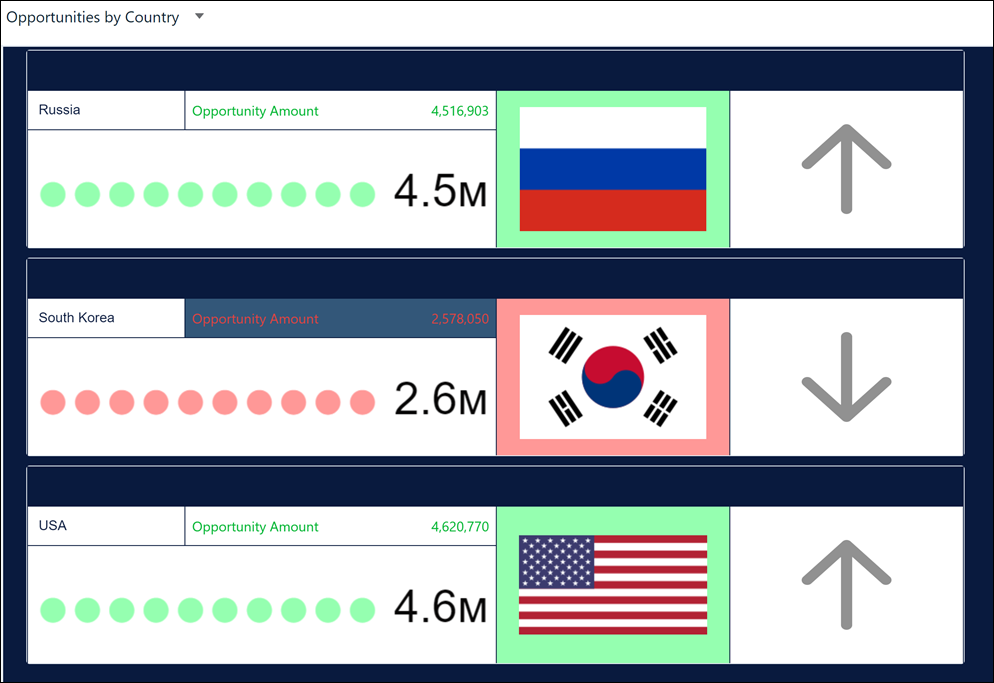Select highlighted Opportunity Amount in South Korea row
The image size is (994, 683).
(x=255, y=319)
